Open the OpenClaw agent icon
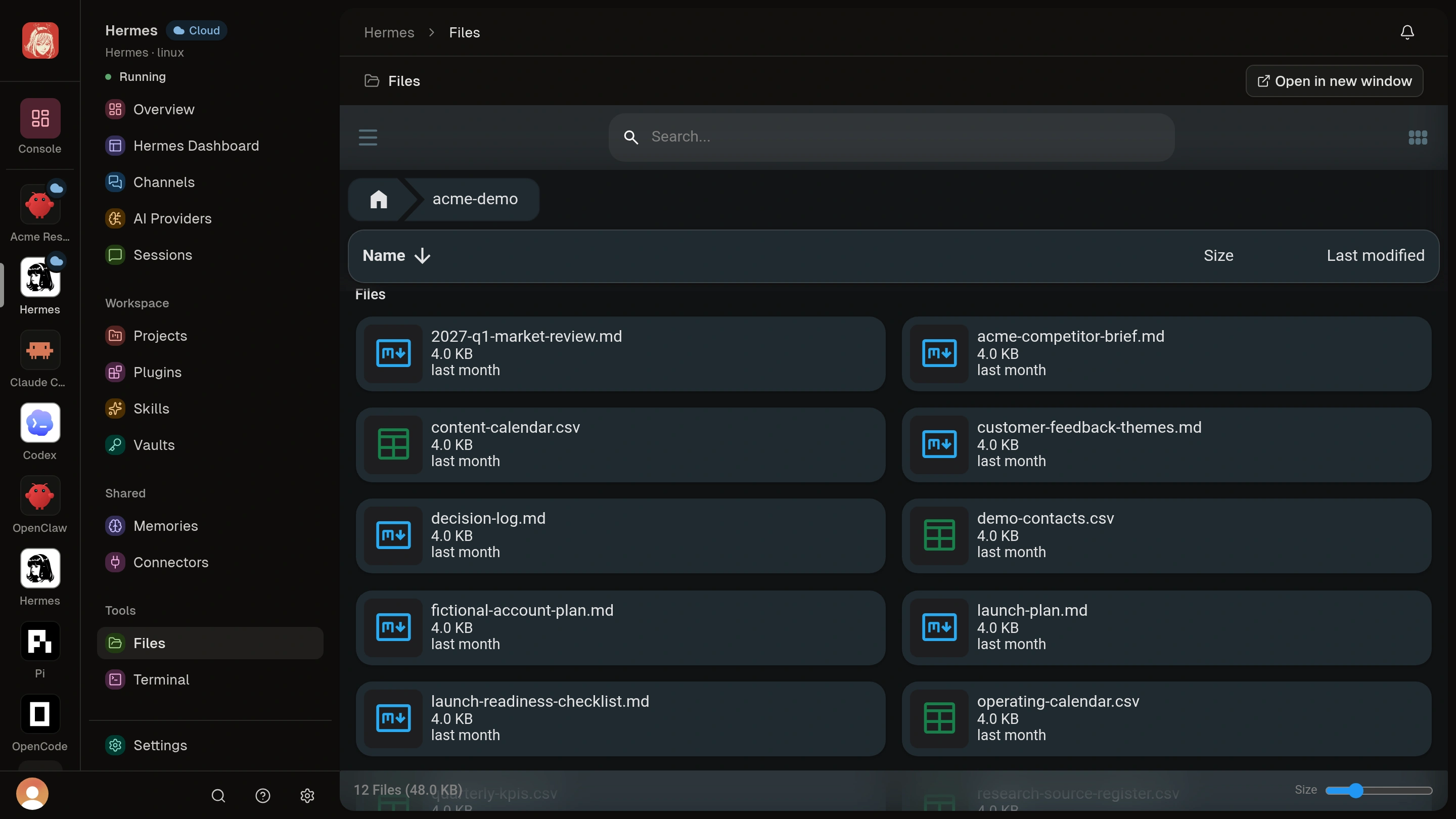This screenshot has height=819, width=1456. [39, 495]
